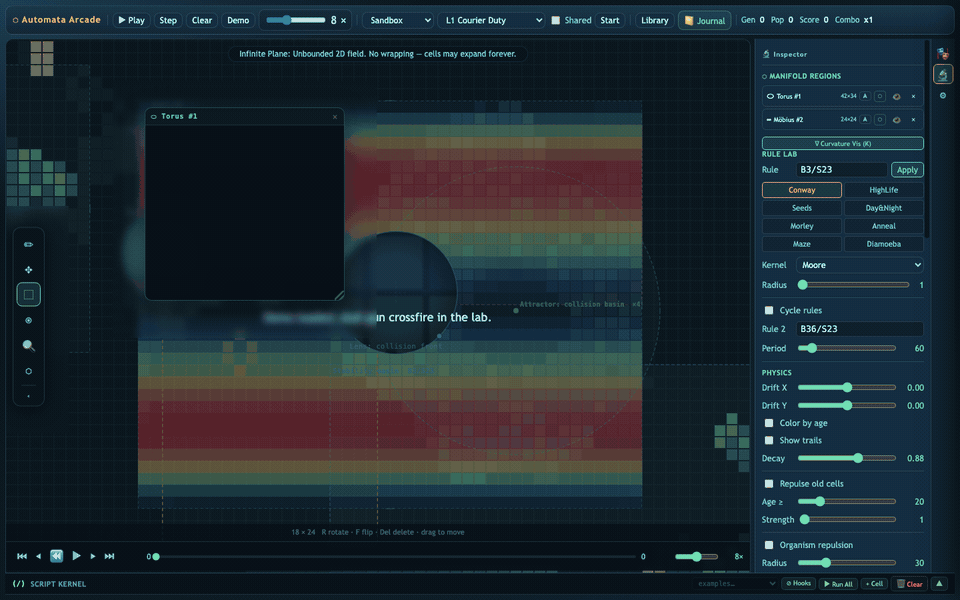Click the small settings icon in side rail
Image resolution: width=960 pixels, height=600 pixels.
point(942,96)
